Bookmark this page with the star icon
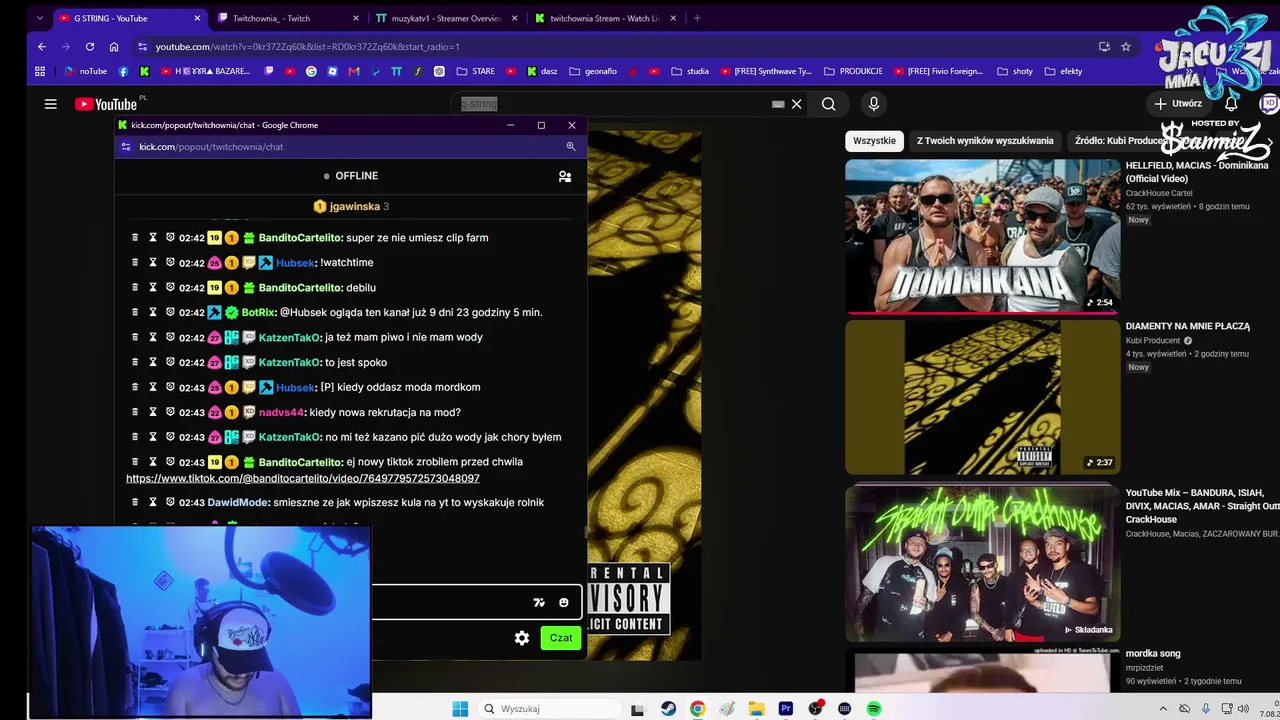Screen dimensions: 1280x720 (1126, 47)
